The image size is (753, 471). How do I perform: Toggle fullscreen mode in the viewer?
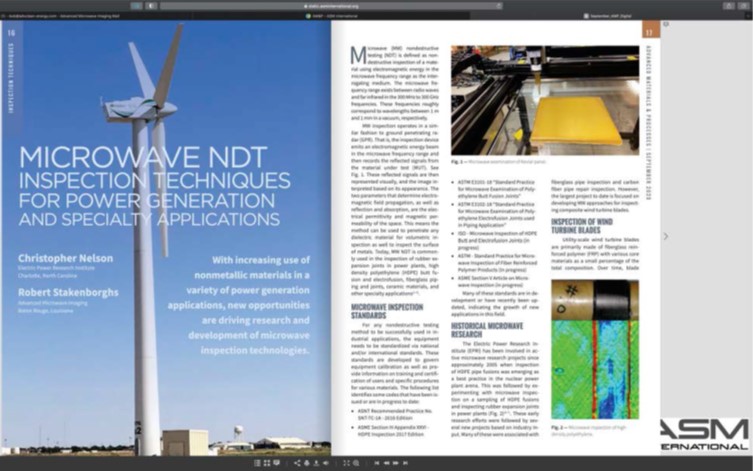tap(344, 463)
